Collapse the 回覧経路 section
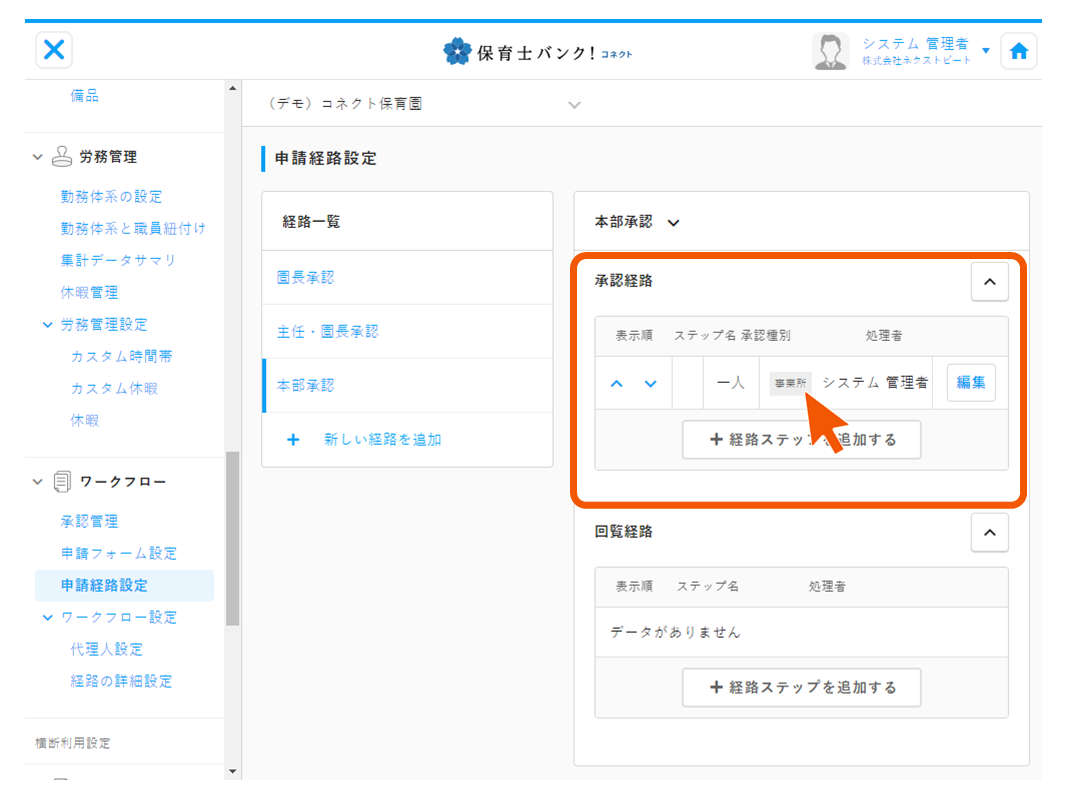 pos(989,533)
